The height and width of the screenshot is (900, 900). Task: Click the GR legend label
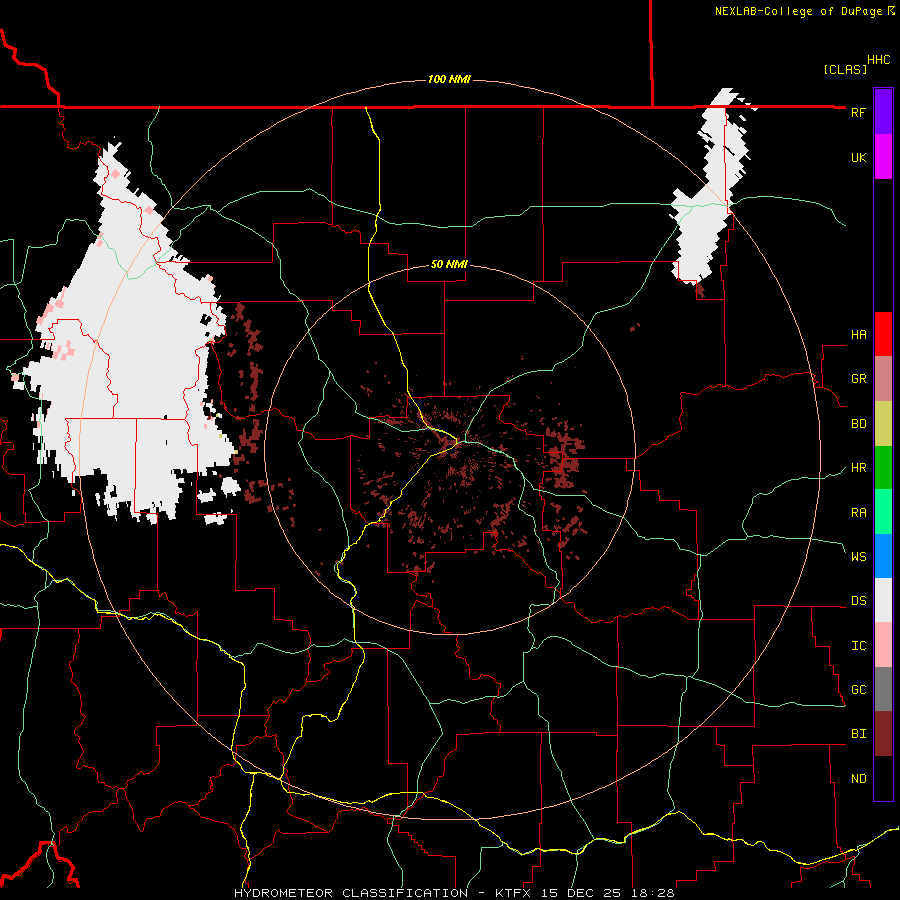click(858, 379)
